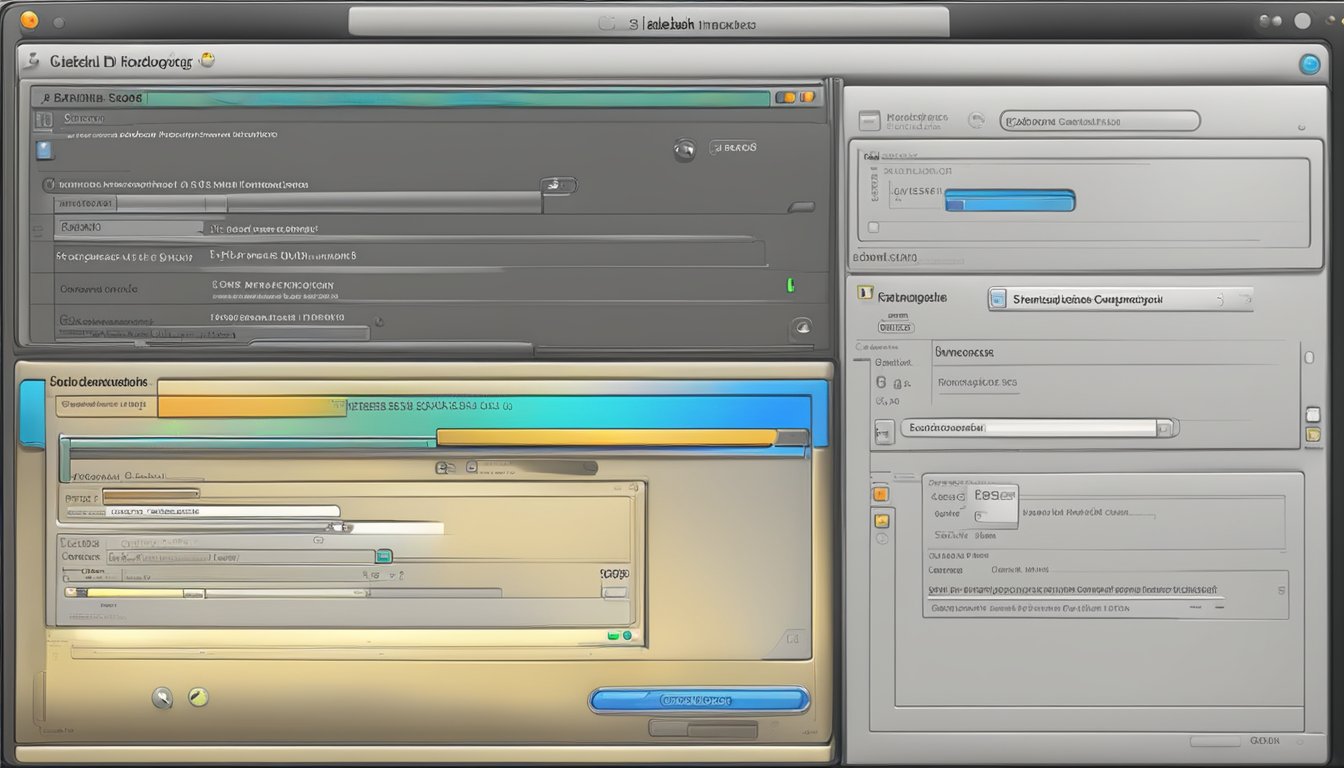Viewport: 1344px width, 768px height.
Task: Toggle the teal round indicator beside the green one
Action: pos(626,635)
